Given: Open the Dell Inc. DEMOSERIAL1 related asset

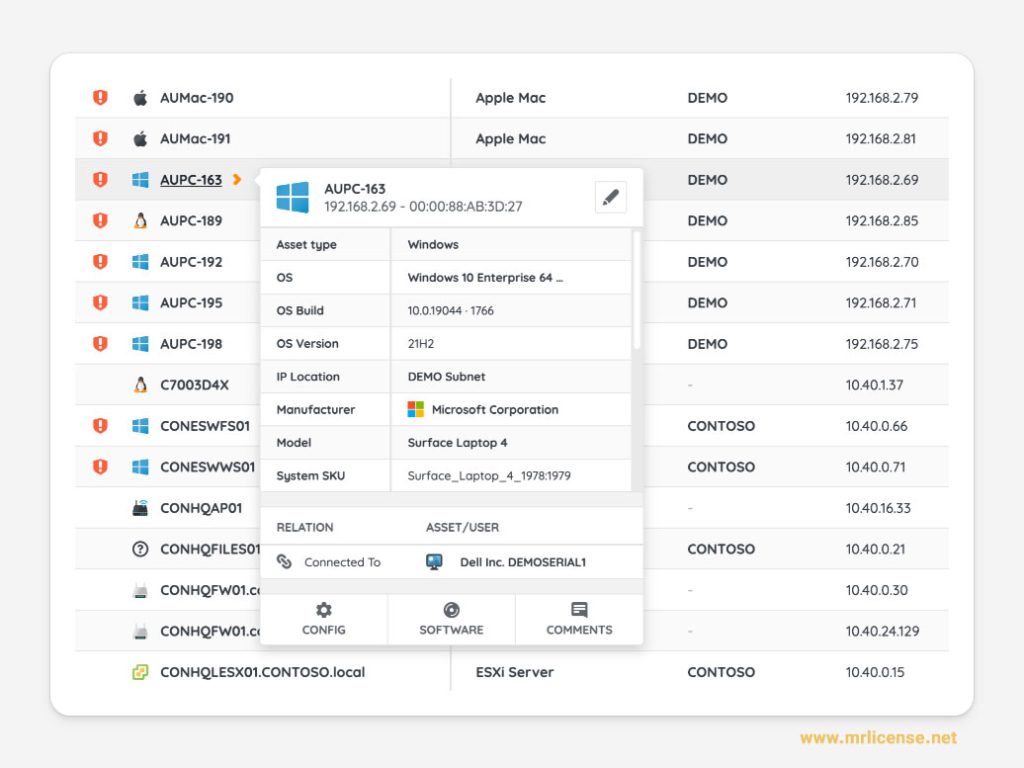Looking at the screenshot, I should (x=522, y=562).
